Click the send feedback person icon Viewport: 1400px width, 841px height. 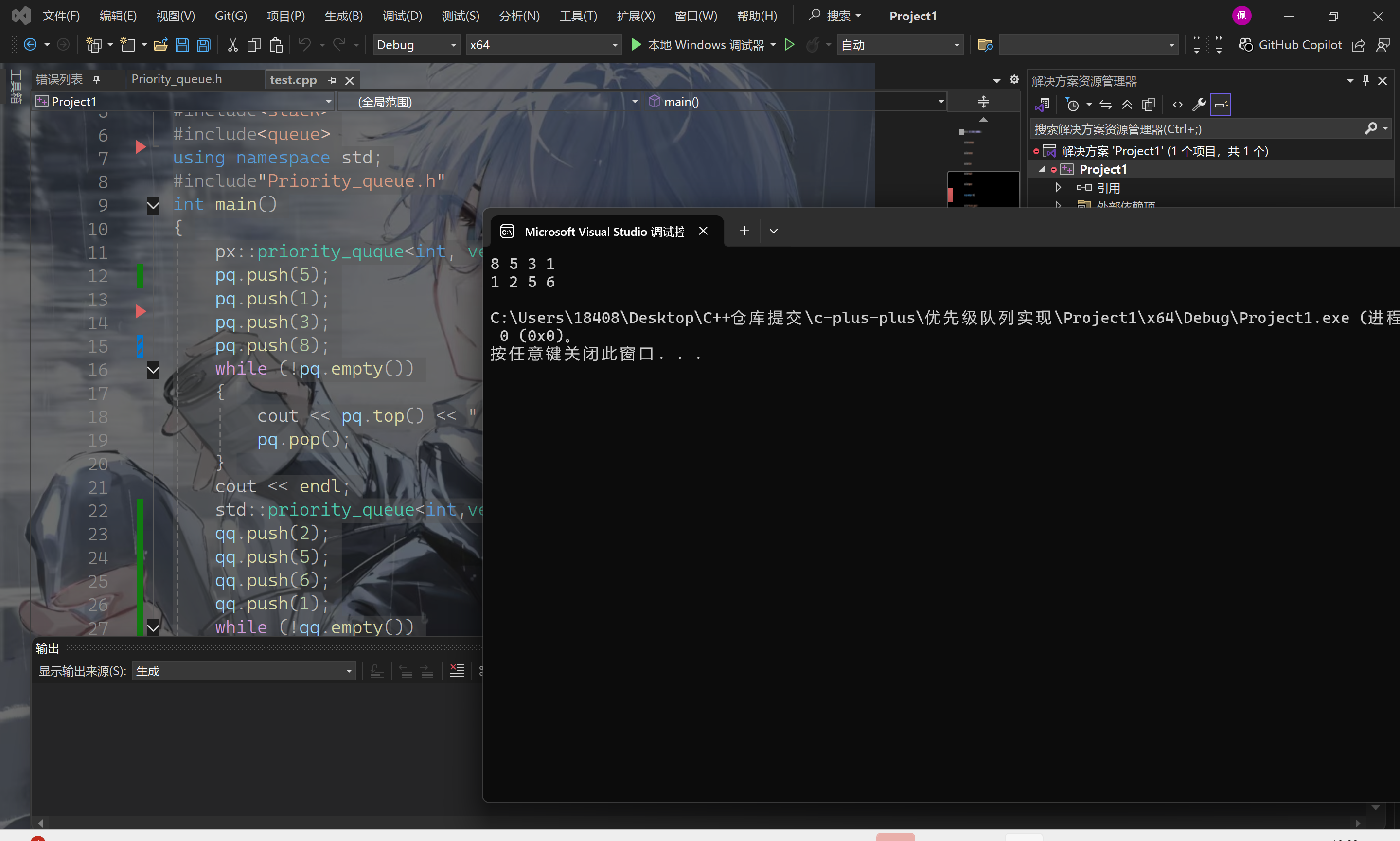tap(1383, 45)
